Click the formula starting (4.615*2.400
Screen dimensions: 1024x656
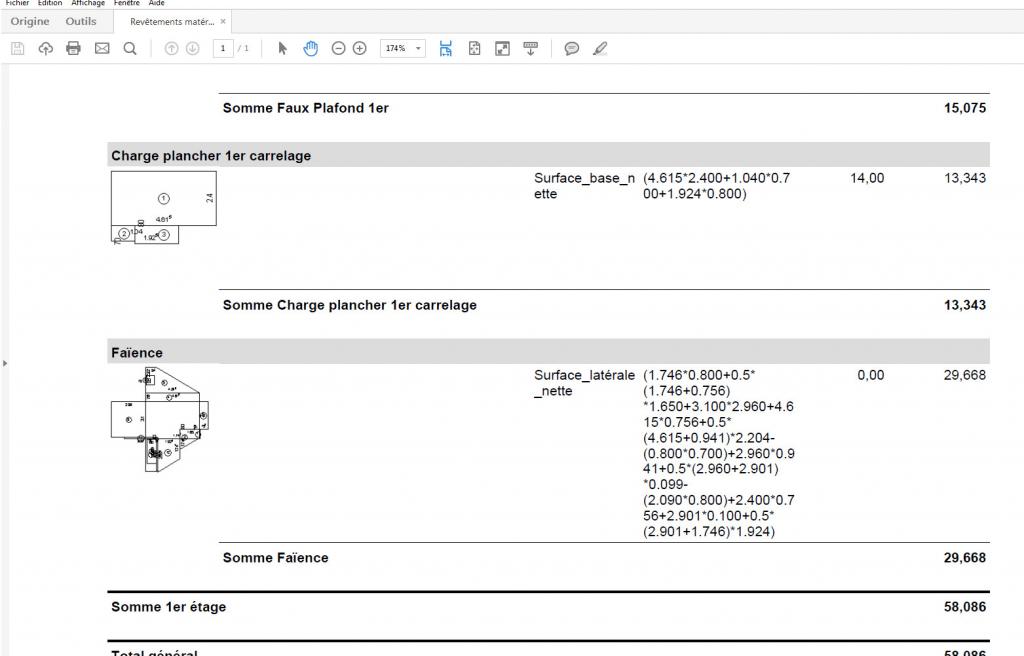716,186
